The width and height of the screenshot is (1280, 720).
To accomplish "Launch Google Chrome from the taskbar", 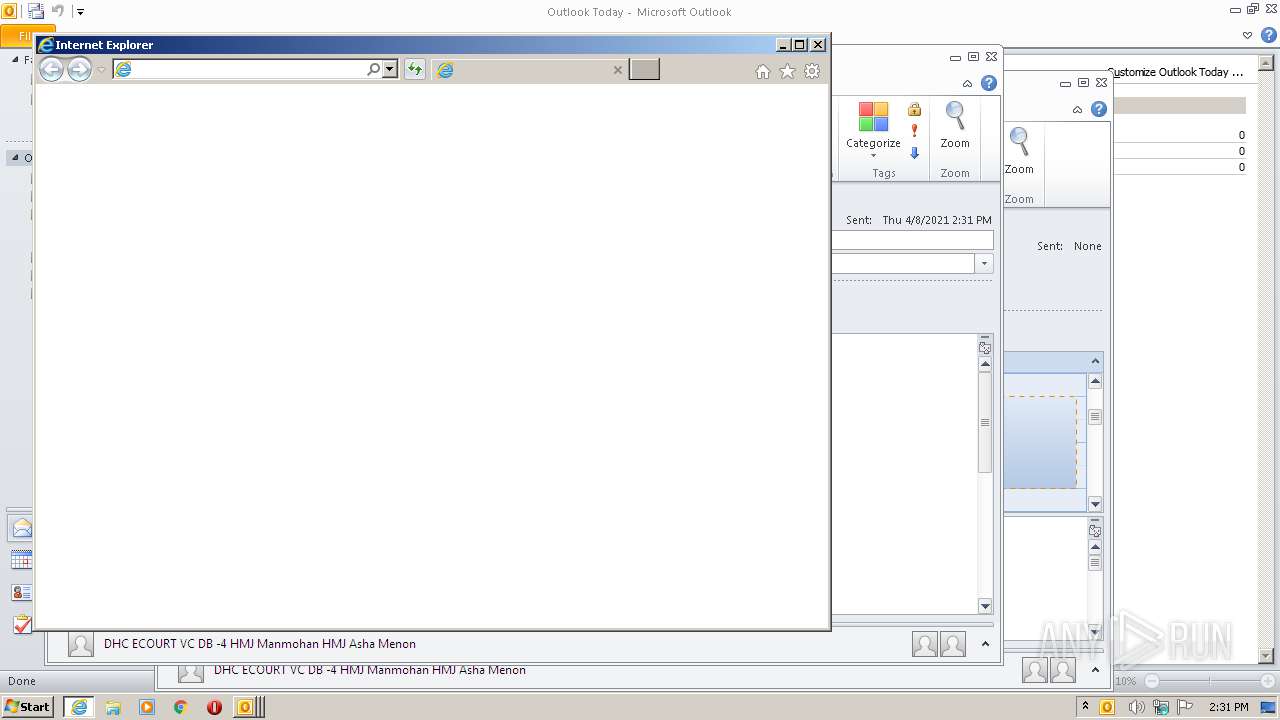I will (x=181, y=707).
